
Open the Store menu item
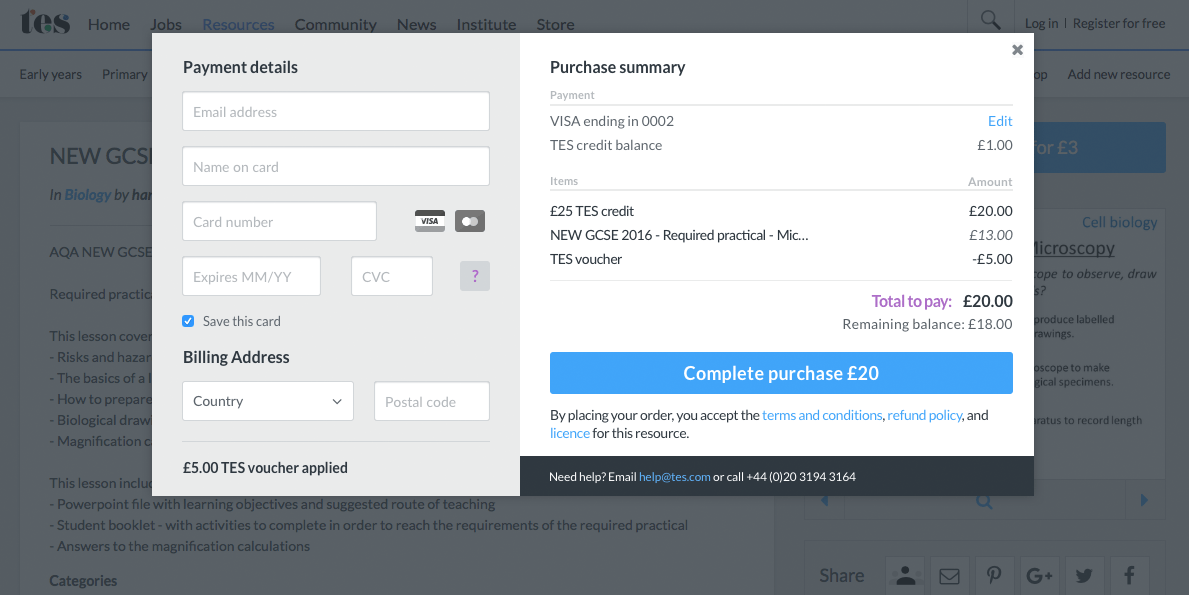click(555, 24)
